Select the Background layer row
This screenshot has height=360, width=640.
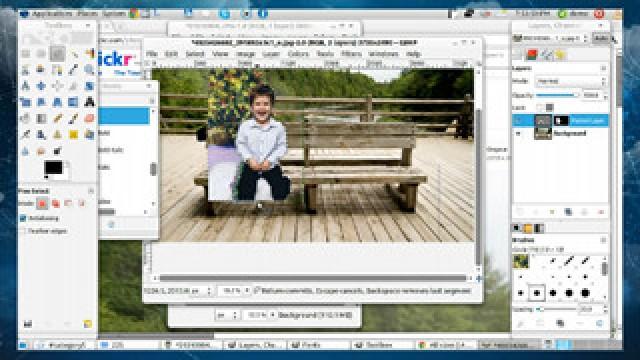tap(560, 133)
